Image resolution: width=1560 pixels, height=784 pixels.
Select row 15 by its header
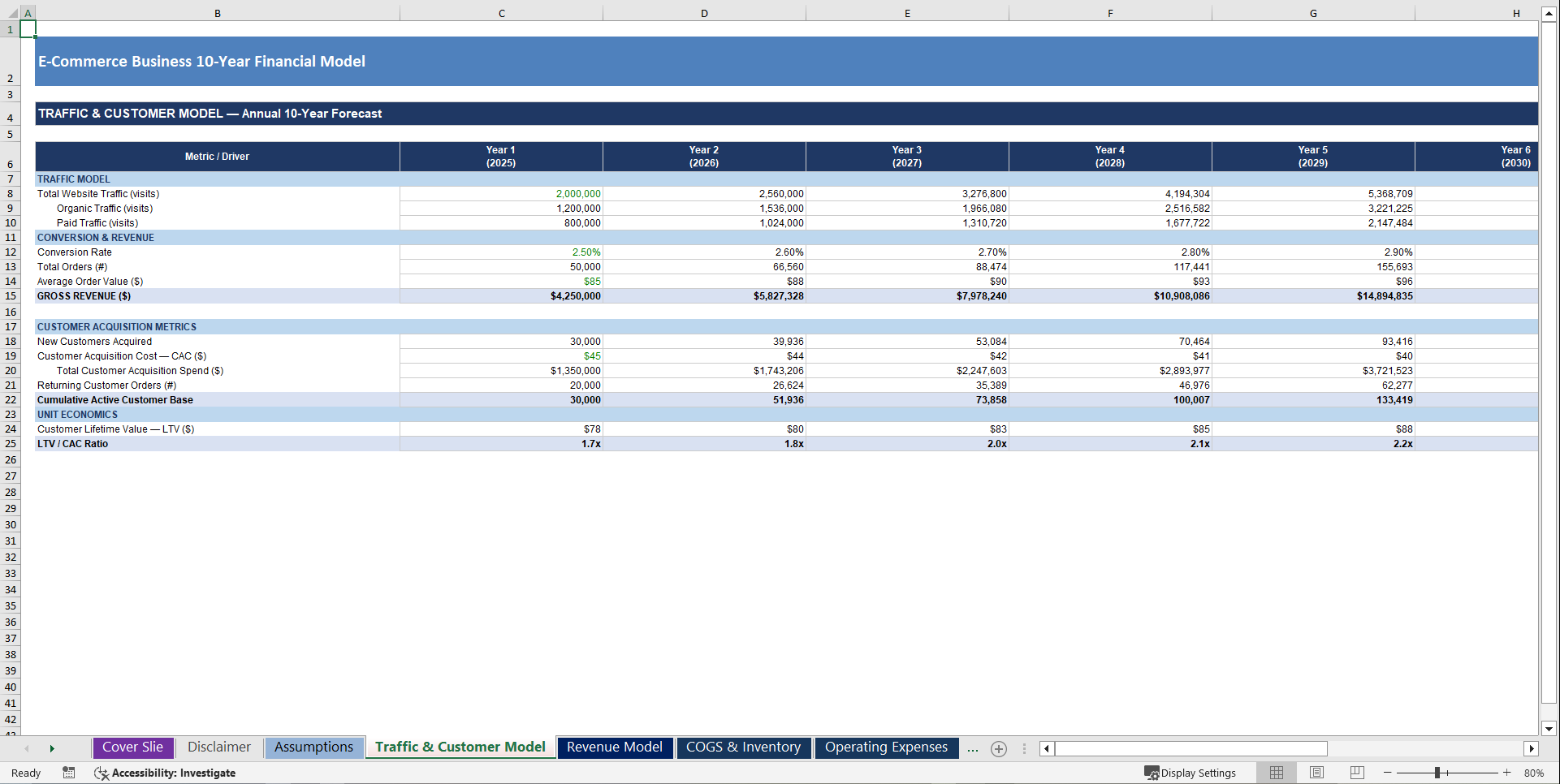11,296
